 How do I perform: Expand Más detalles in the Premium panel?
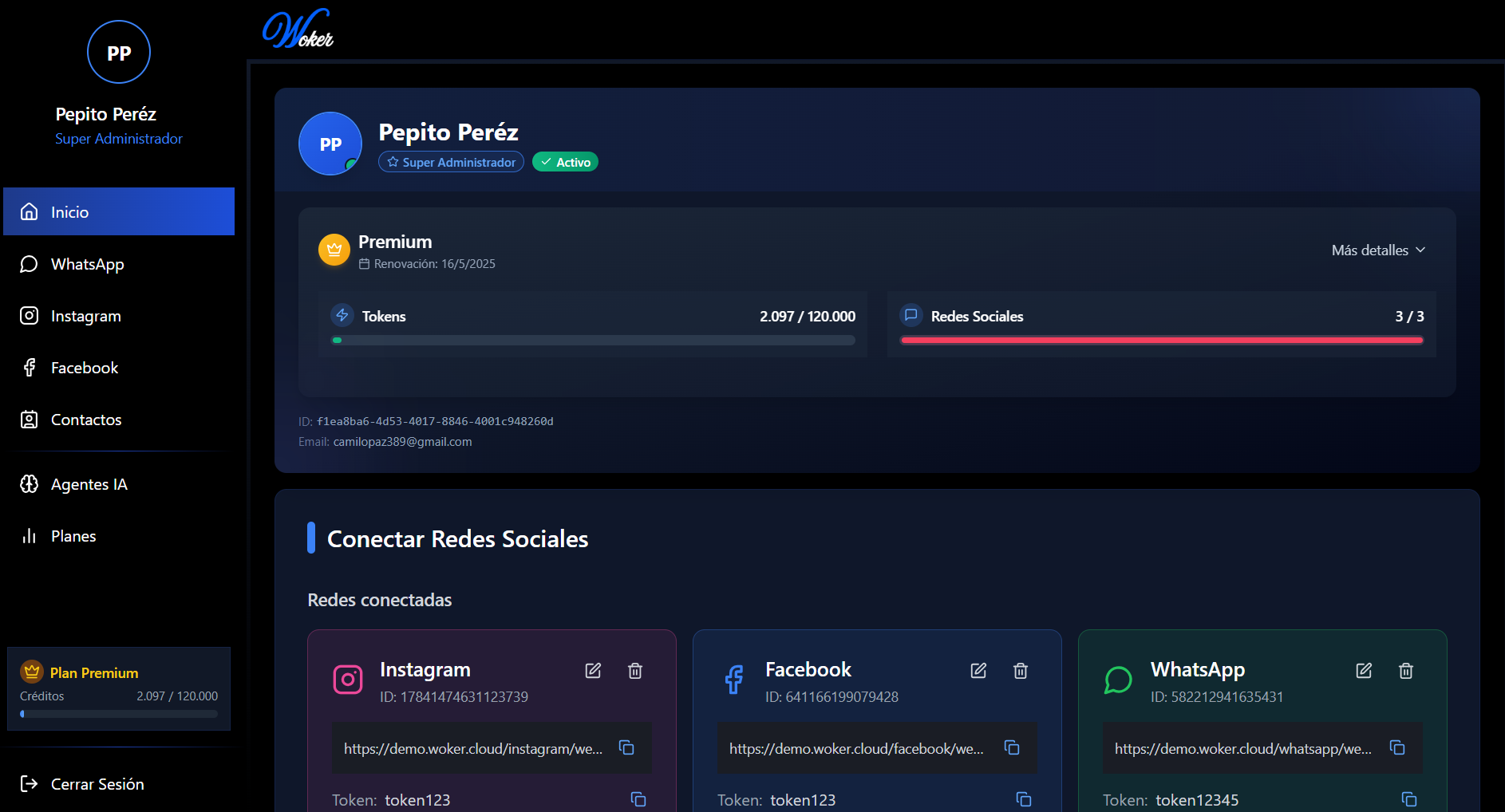[1378, 250]
